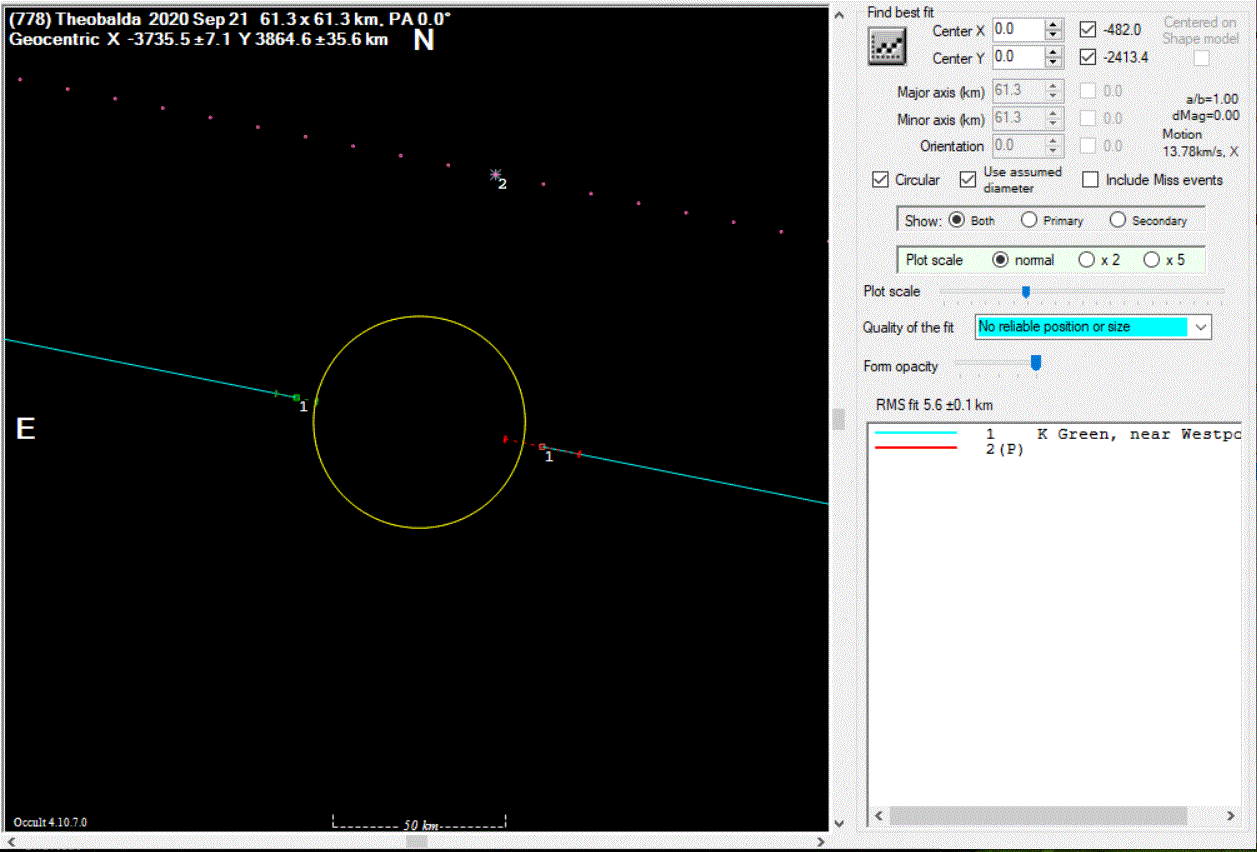Click the Geocentric X Y coordinates text
This screenshot has height=852, width=1257.
(199, 39)
